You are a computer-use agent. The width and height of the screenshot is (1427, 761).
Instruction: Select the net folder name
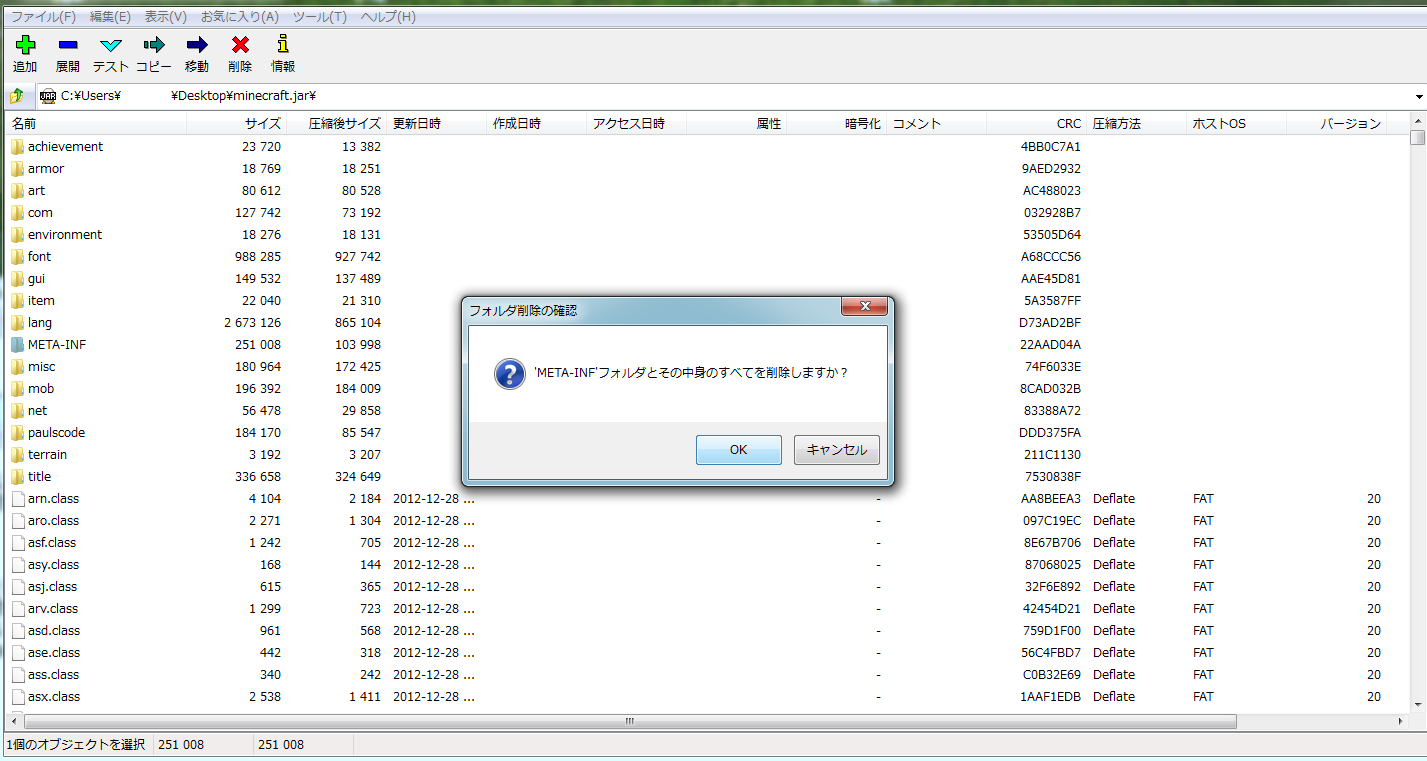[x=37, y=410]
